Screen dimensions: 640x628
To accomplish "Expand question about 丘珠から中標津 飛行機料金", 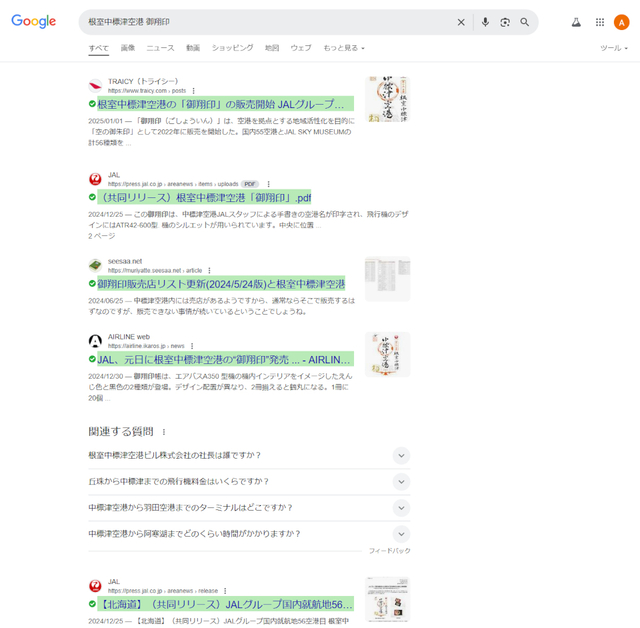I will tap(249, 482).
